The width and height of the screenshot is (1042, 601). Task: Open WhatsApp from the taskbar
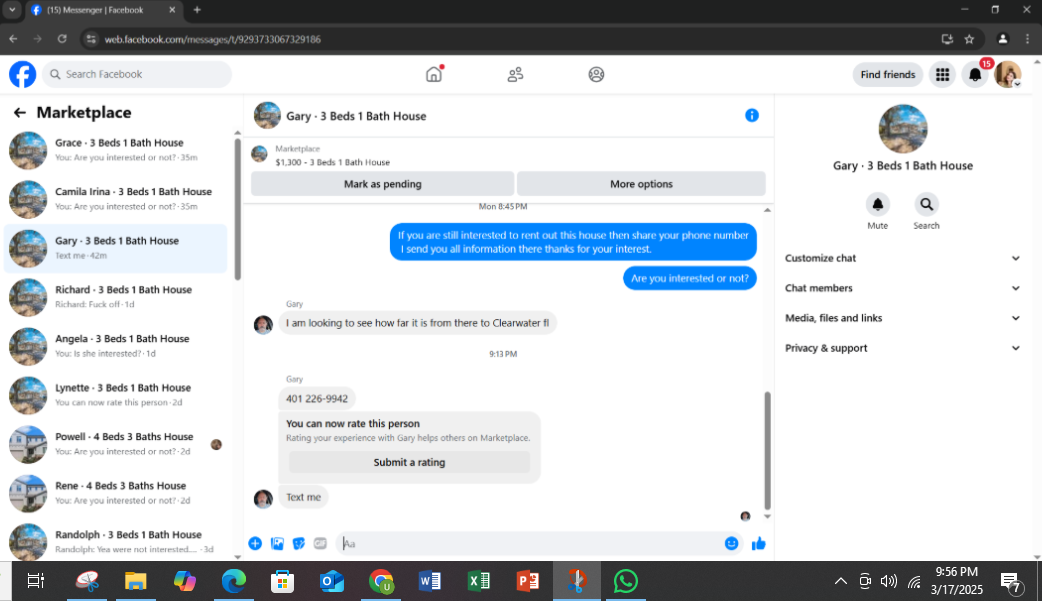tap(625, 582)
